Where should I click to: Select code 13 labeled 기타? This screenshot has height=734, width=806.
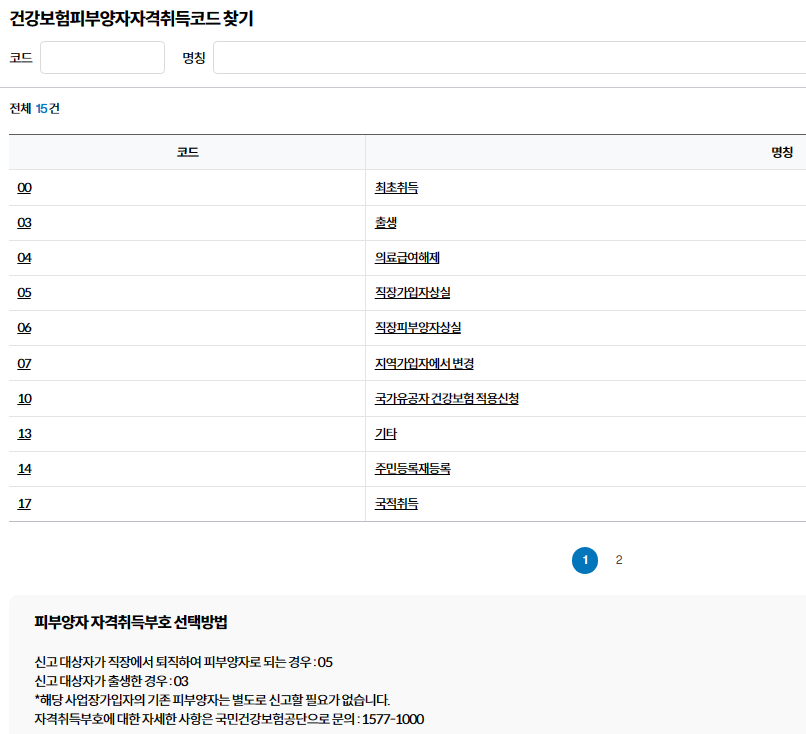pyautogui.click(x=22, y=433)
